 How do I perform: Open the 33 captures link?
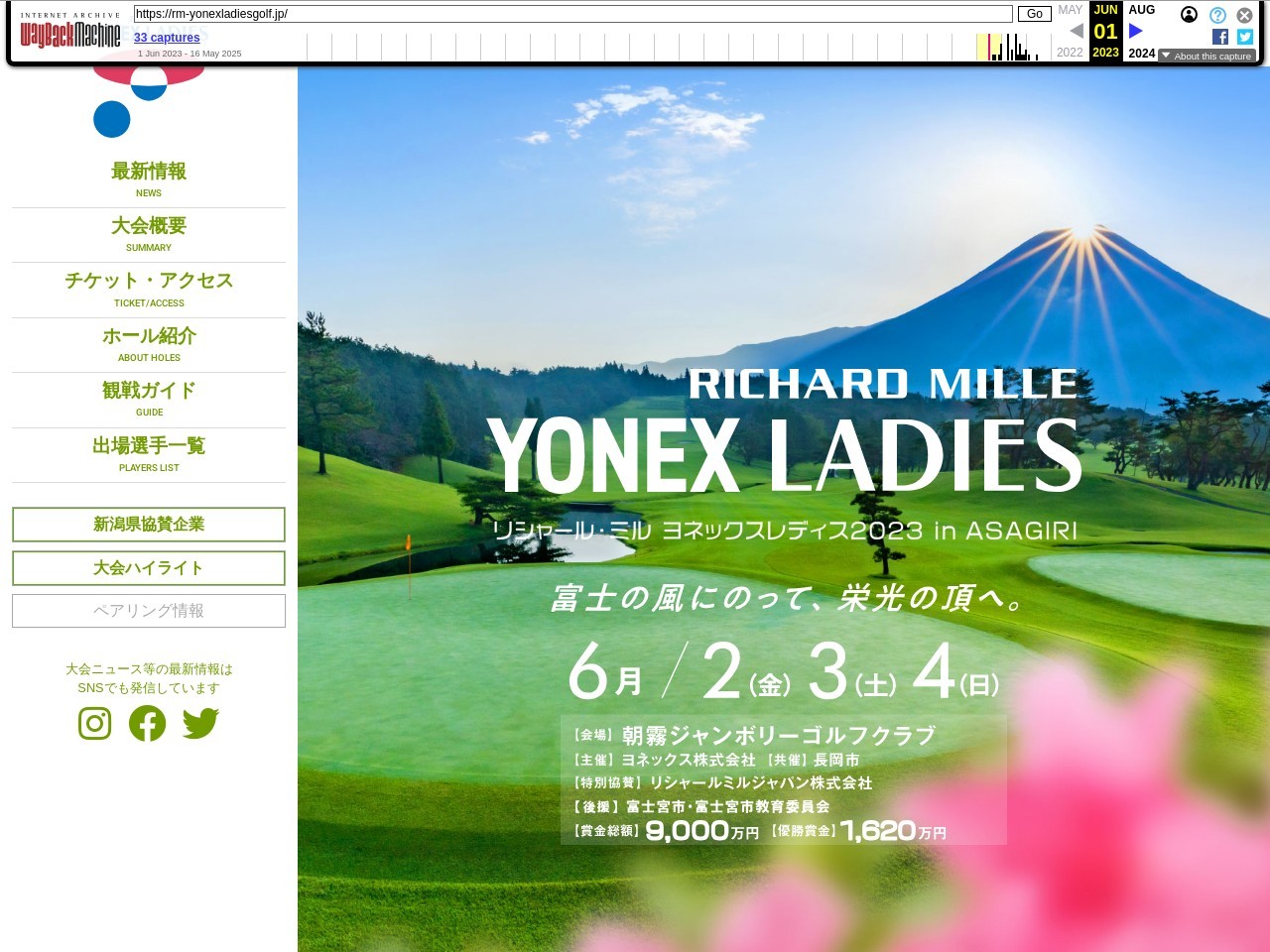click(167, 38)
